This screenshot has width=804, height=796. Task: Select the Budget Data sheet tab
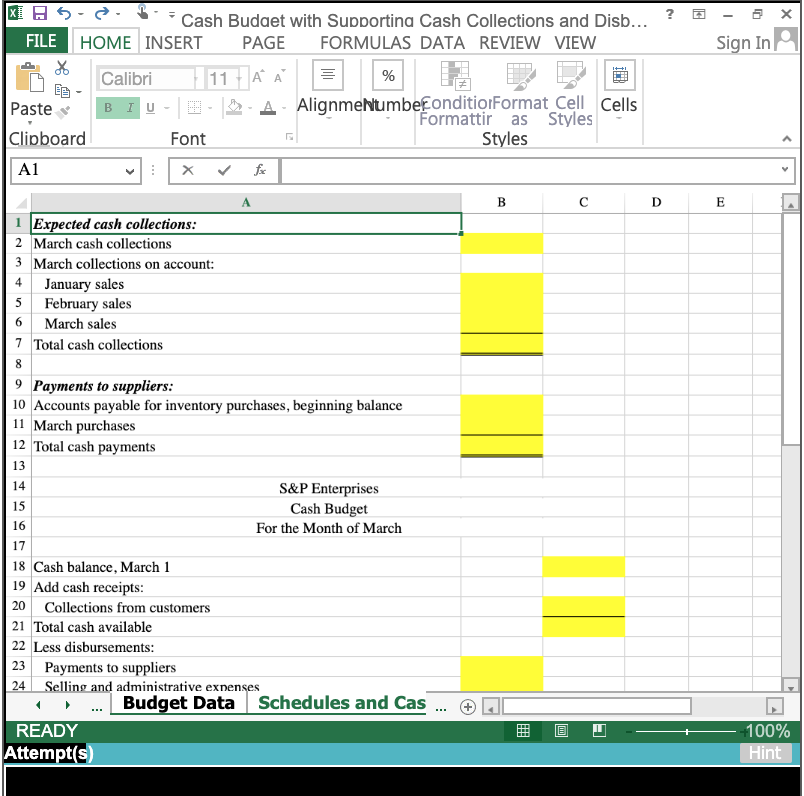coord(178,703)
